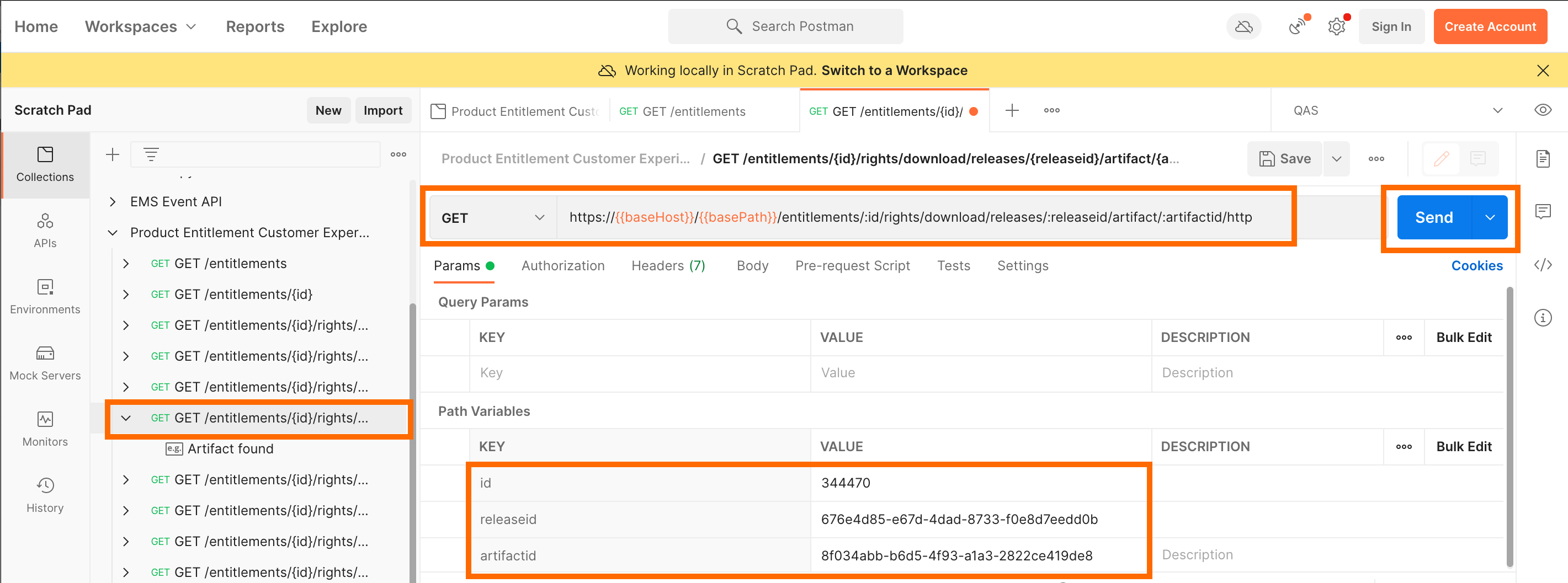Image resolution: width=1568 pixels, height=583 pixels.
Task: Open the Mock Servers sidebar panel
Action: pos(45,363)
